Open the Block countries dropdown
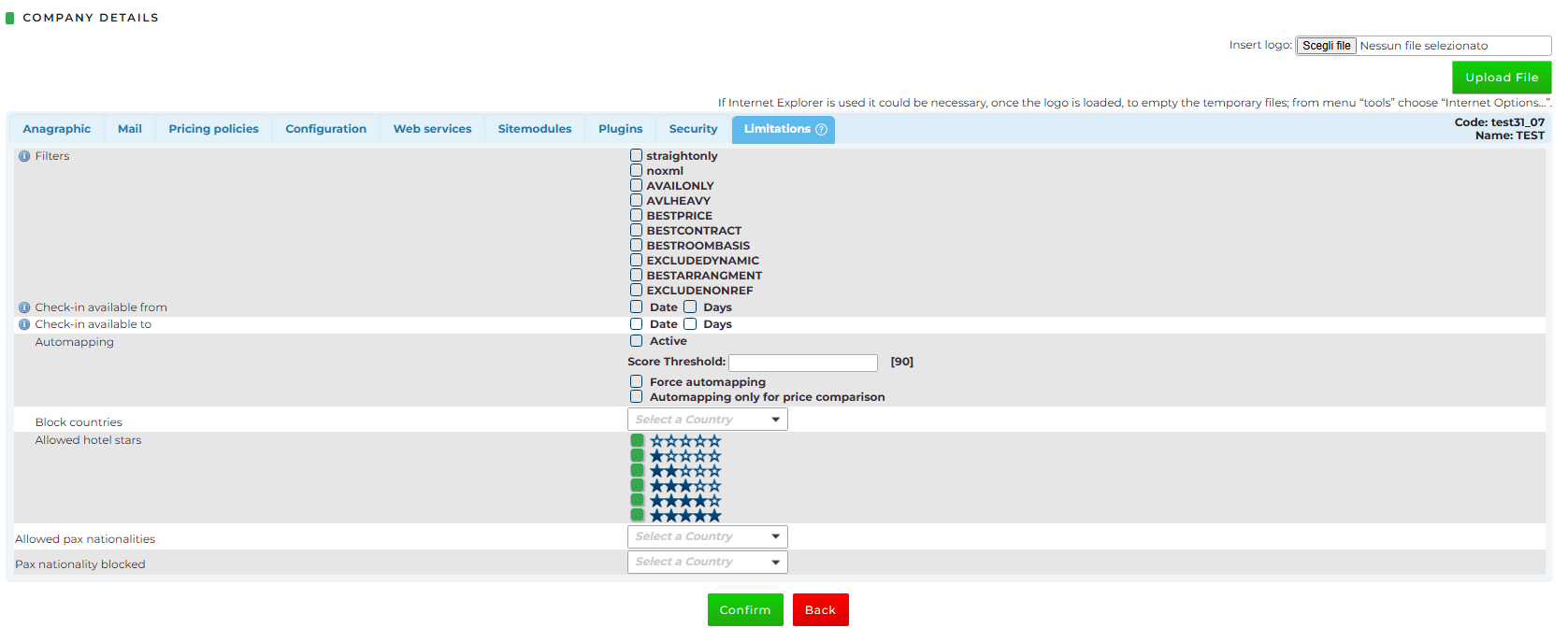Screen dimensions: 1568x642 click(x=707, y=420)
